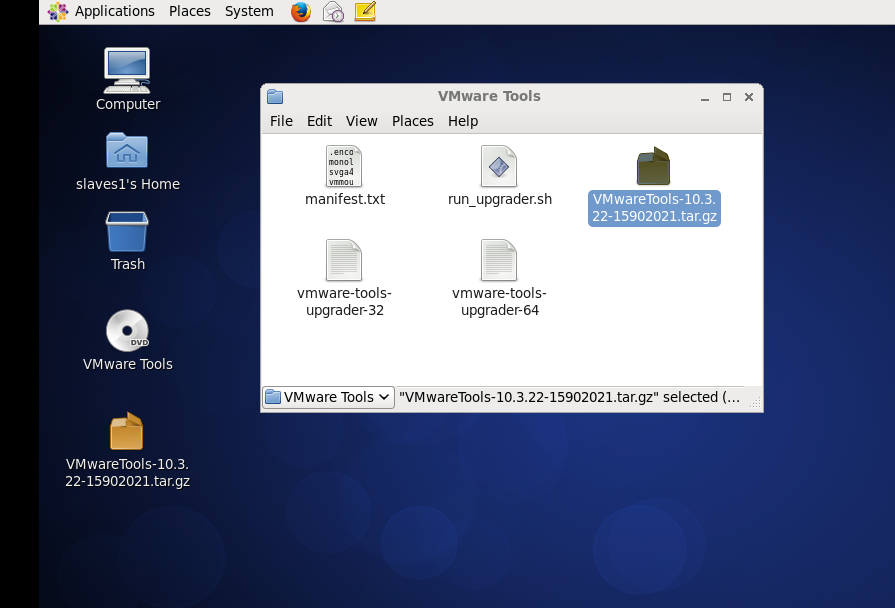Launch Firefox from the top panel
Viewport: 895px width, 608px height.
click(300, 11)
